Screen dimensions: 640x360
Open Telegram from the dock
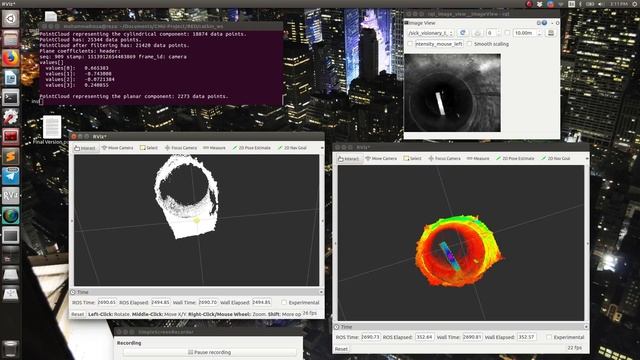click(11, 176)
